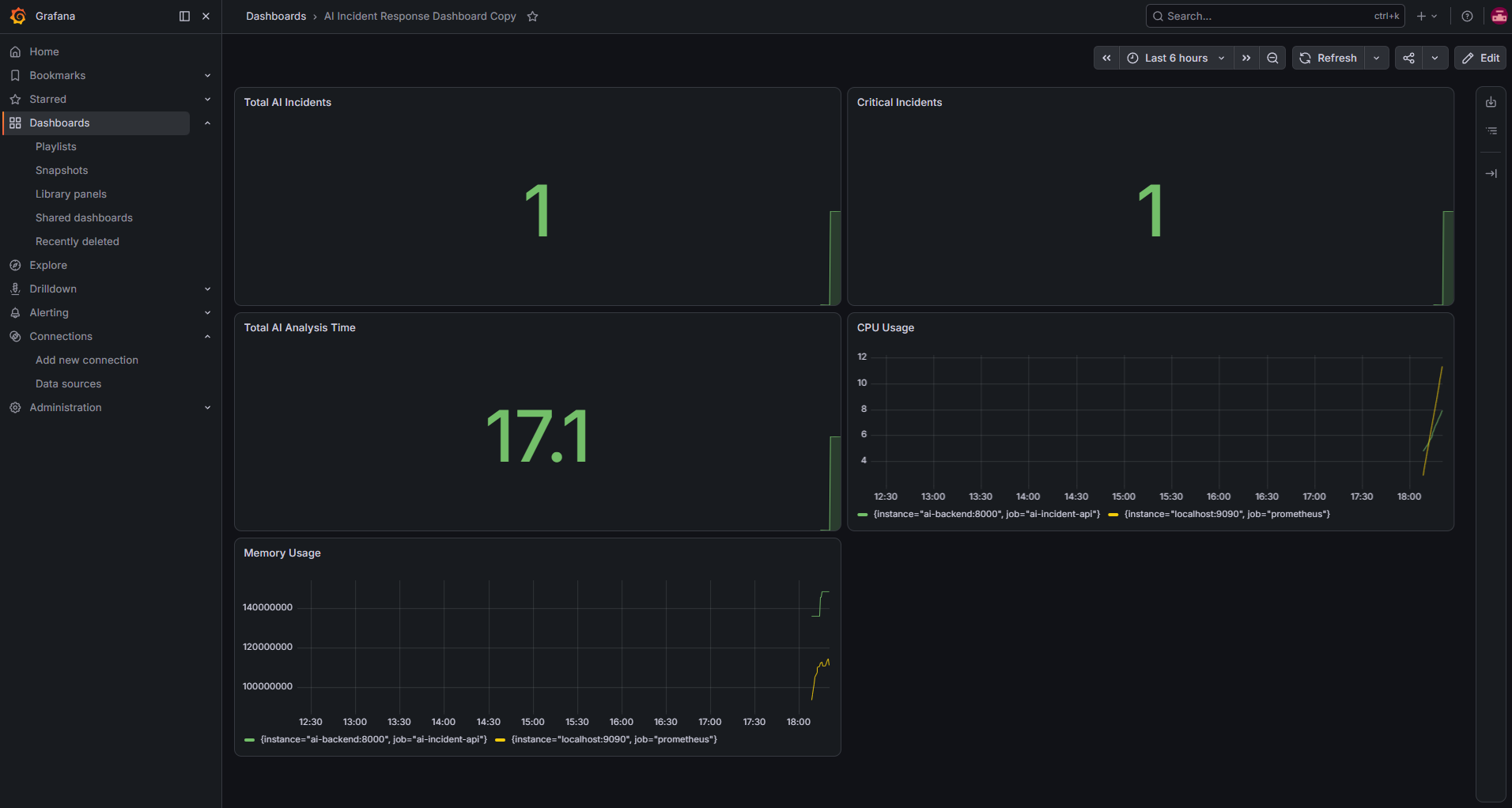Click the Dashboards breadcrumb link
The width and height of the screenshot is (1512, 808).
click(276, 16)
